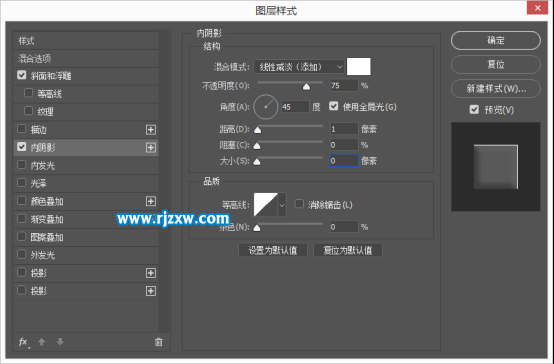The image size is (554, 364).
Task: Enable the 纹理 sub-option checkbox
Action: 28,111
